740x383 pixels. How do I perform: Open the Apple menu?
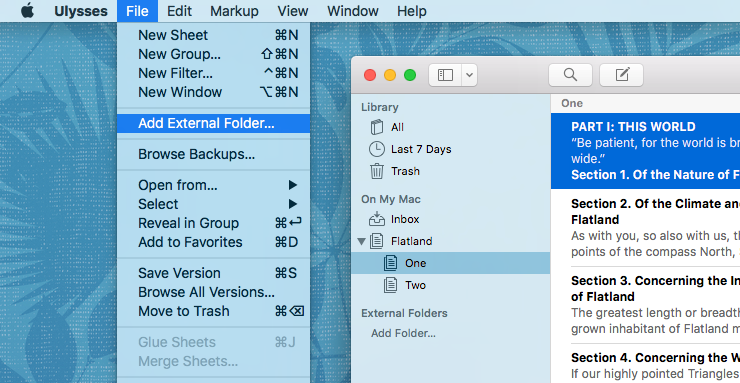coord(27,11)
